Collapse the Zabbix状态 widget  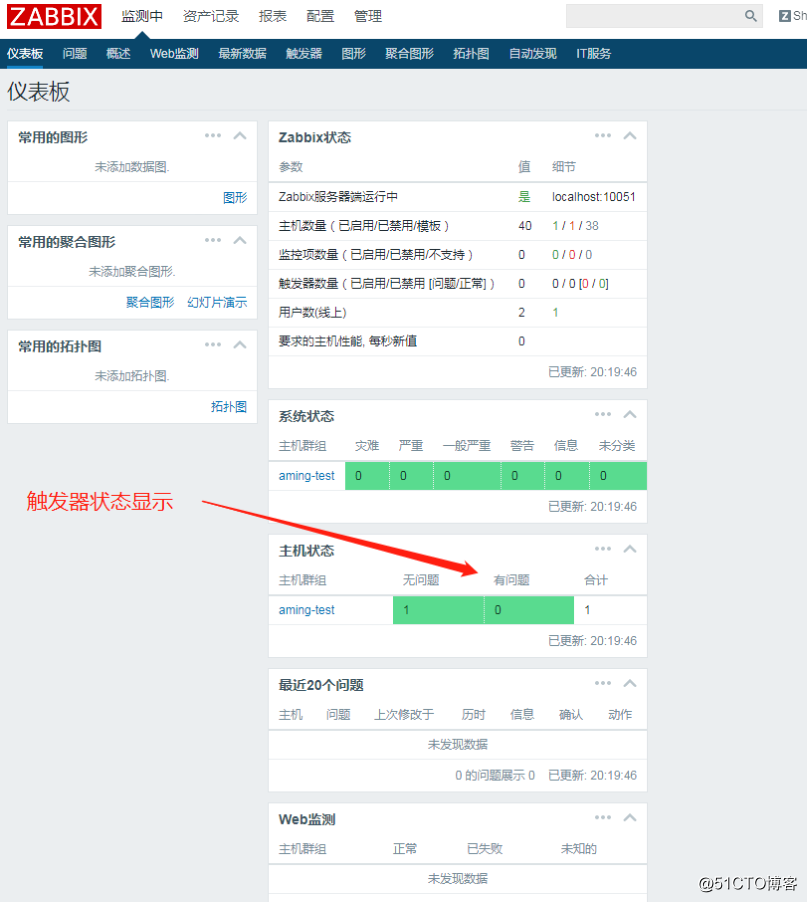pyautogui.click(x=630, y=136)
